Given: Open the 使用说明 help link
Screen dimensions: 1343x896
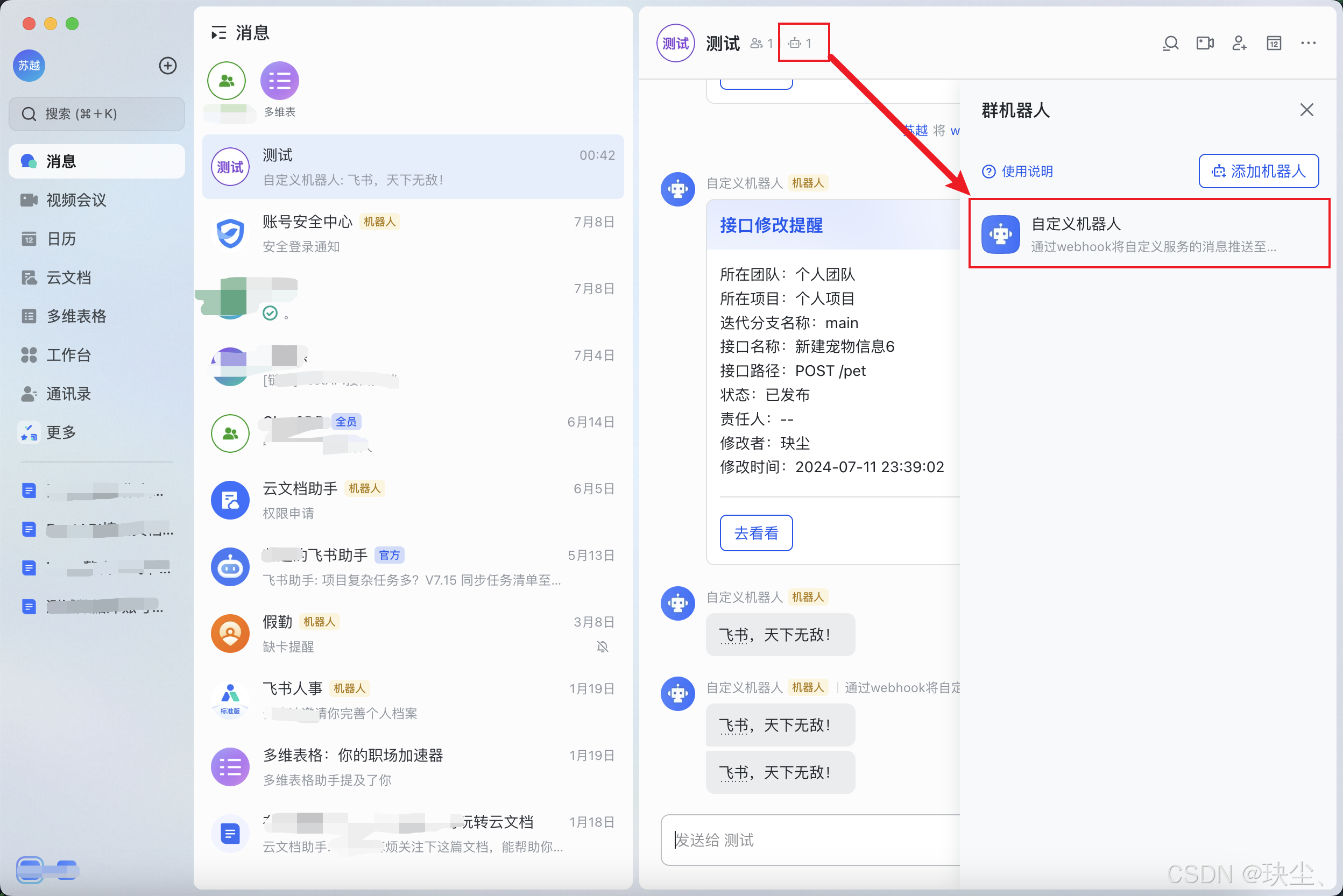Looking at the screenshot, I should point(1017,172).
